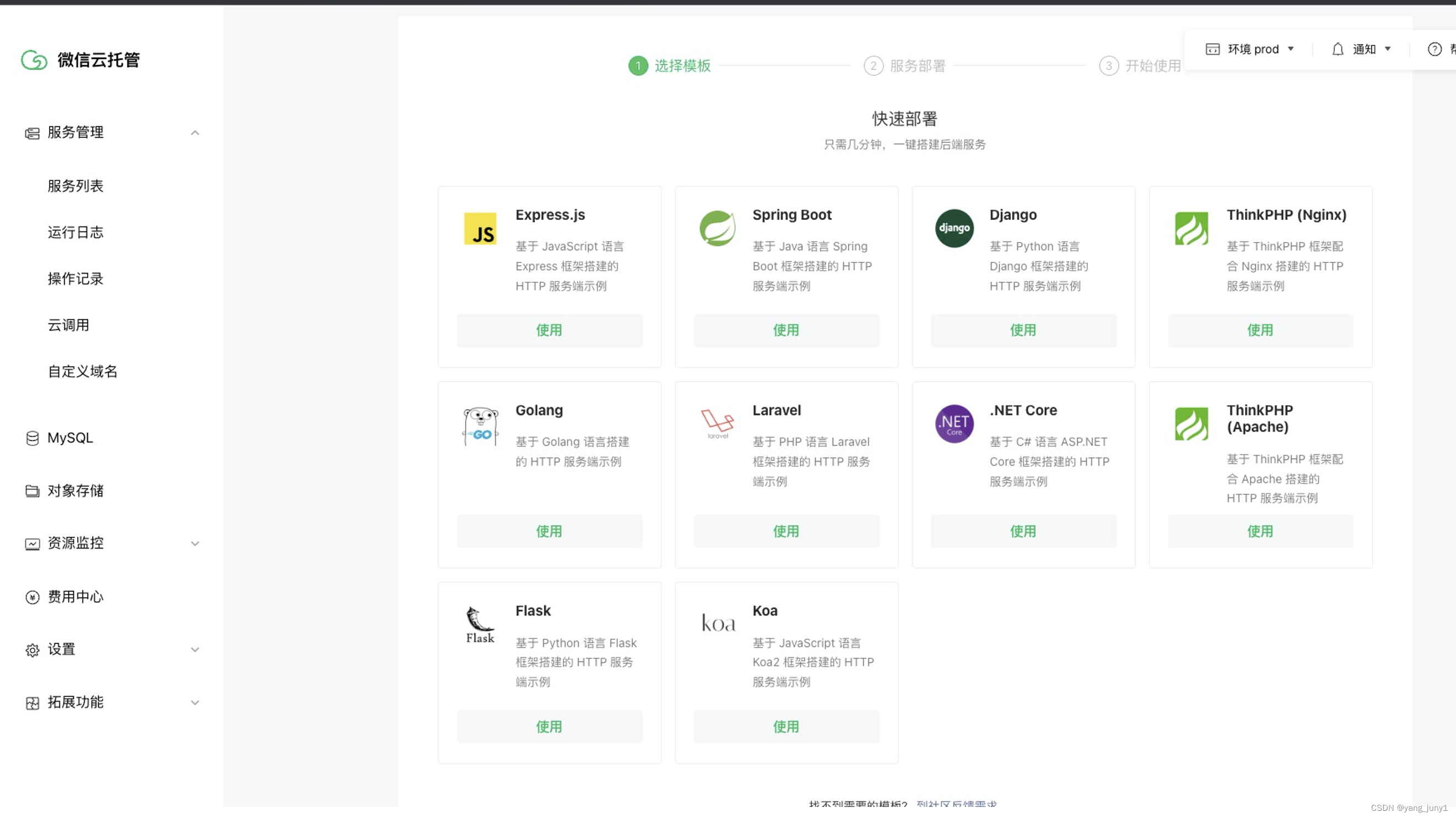The width and height of the screenshot is (1456, 818).
Task: Expand the 设置 menu chevron
Action: 195,649
